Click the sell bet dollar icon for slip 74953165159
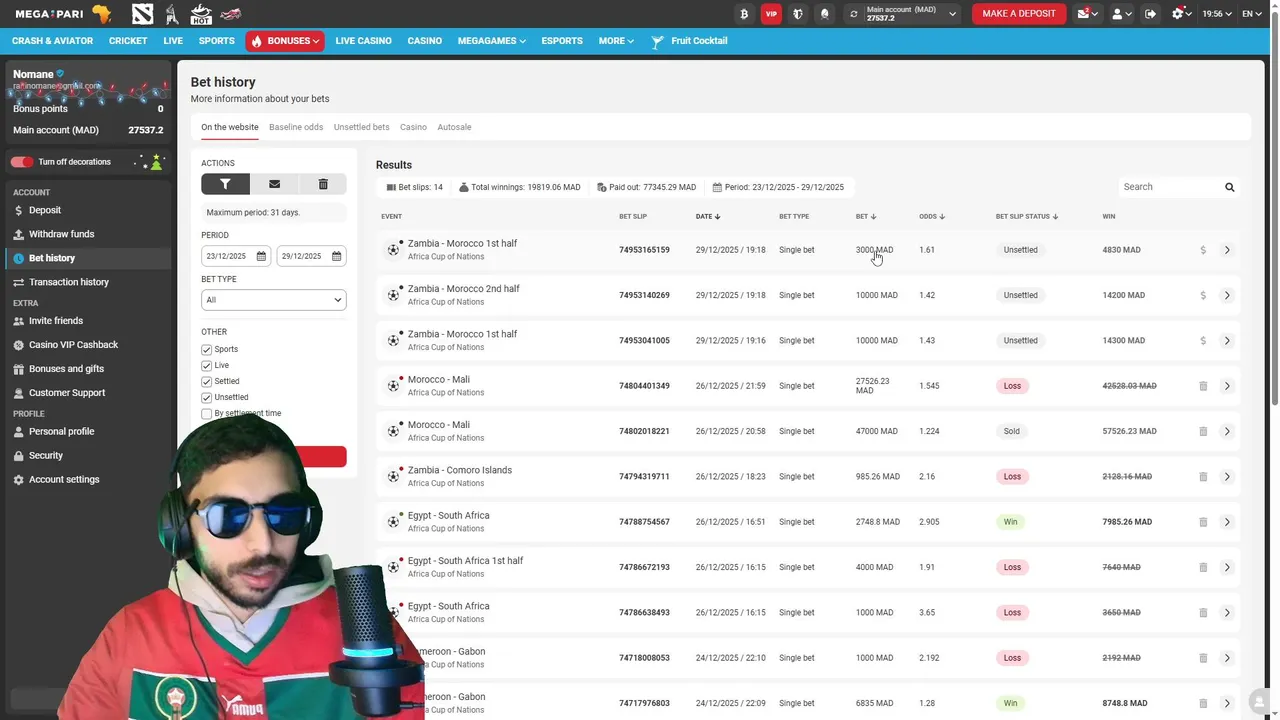This screenshot has width=1280, height=720. click(x=1203, y=250)
